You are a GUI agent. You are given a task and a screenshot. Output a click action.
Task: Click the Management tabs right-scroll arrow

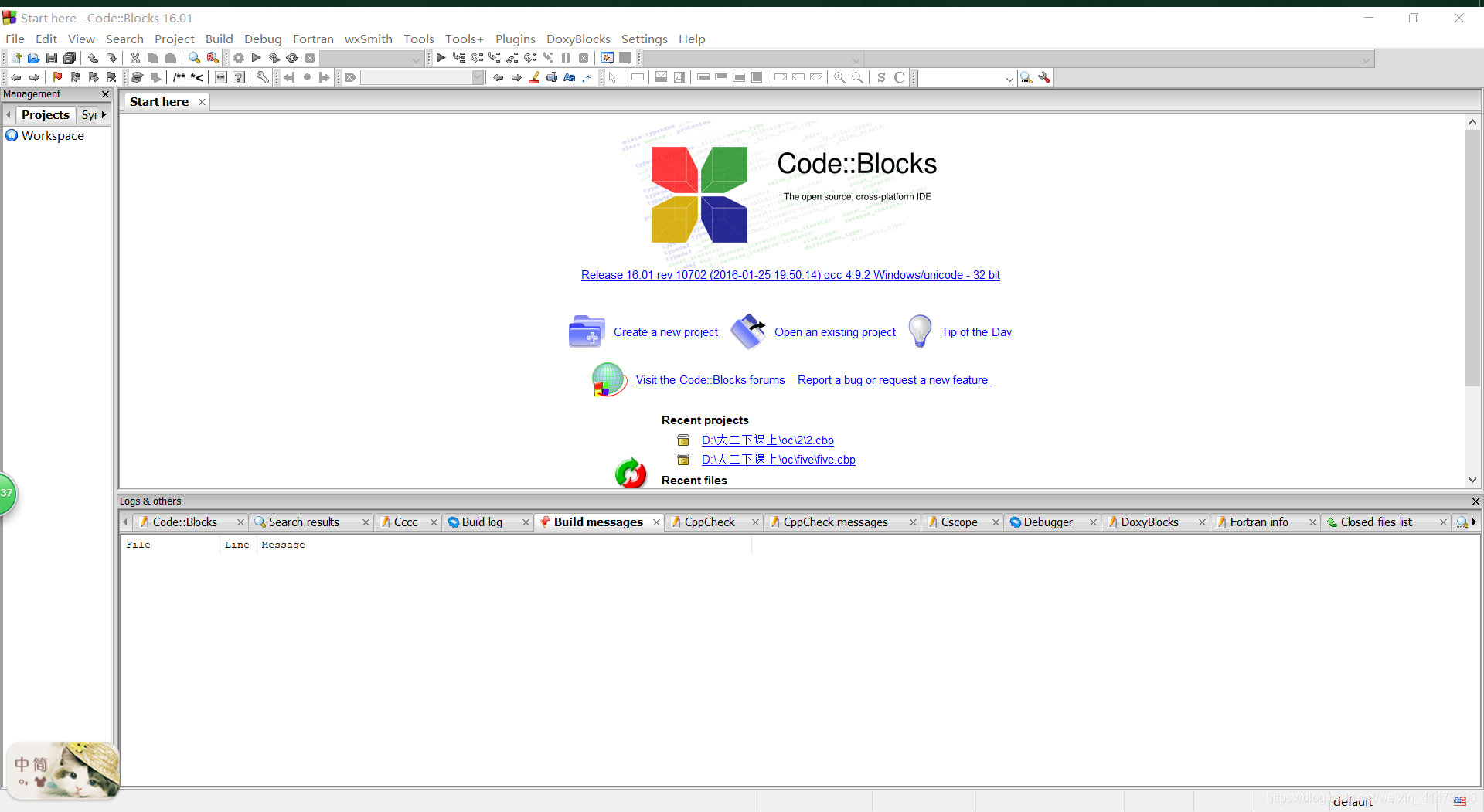104,114
